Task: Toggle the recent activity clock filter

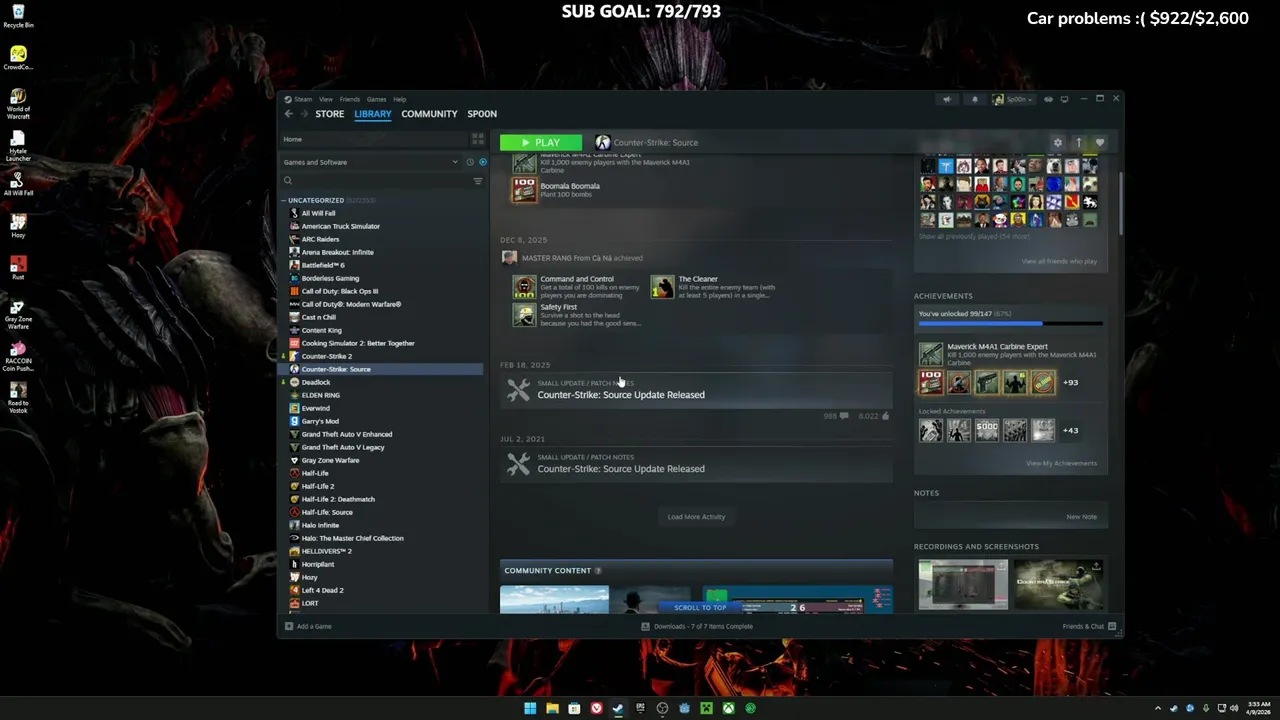Action: coord(469,162)
